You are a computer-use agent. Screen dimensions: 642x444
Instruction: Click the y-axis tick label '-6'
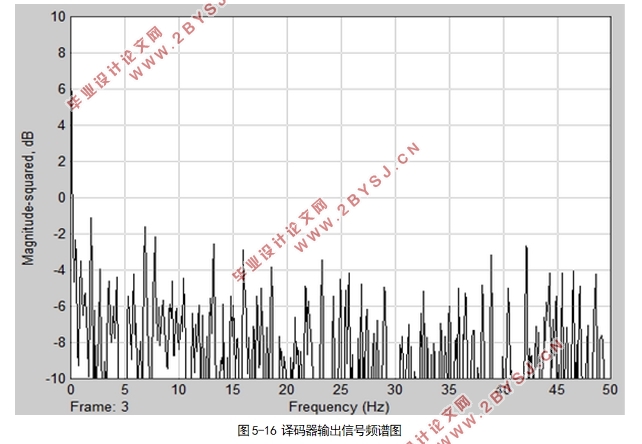[x=59, y=306]
